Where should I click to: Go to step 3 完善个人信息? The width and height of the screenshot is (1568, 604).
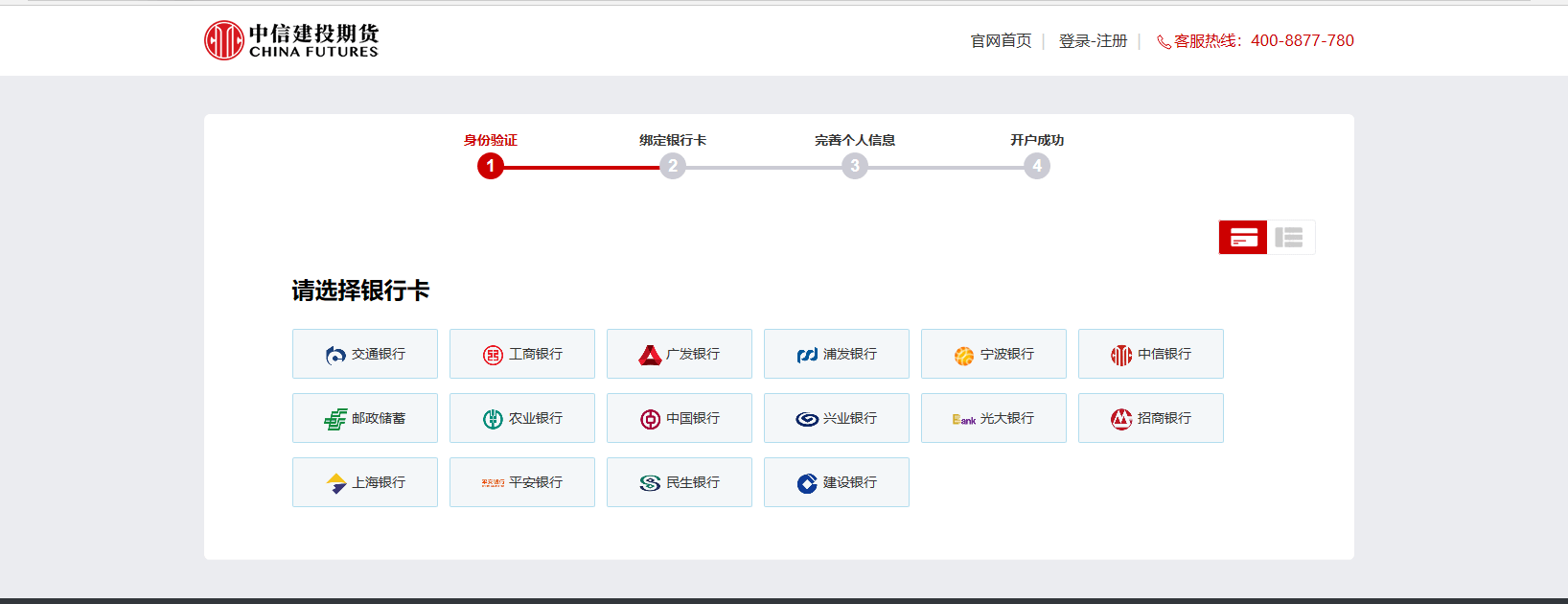coord(855,166)
